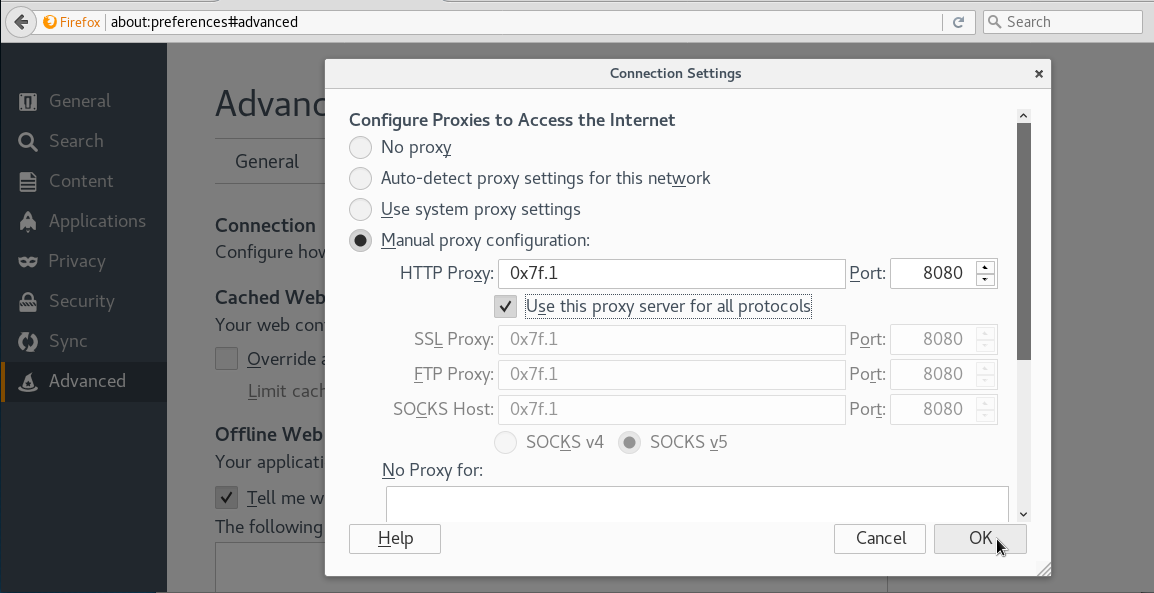Click the reload page icon
Screen dimensions: 1154x593
(958, 22)
